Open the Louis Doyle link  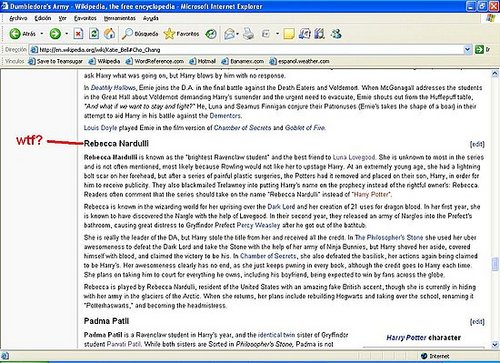pyautogui.click(x=100, y=128)
